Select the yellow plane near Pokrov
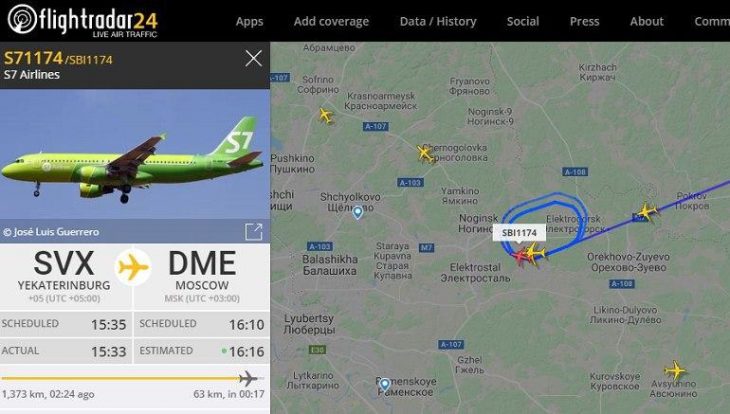The height and width of the screenshot is (414, 730). point(647,212)
